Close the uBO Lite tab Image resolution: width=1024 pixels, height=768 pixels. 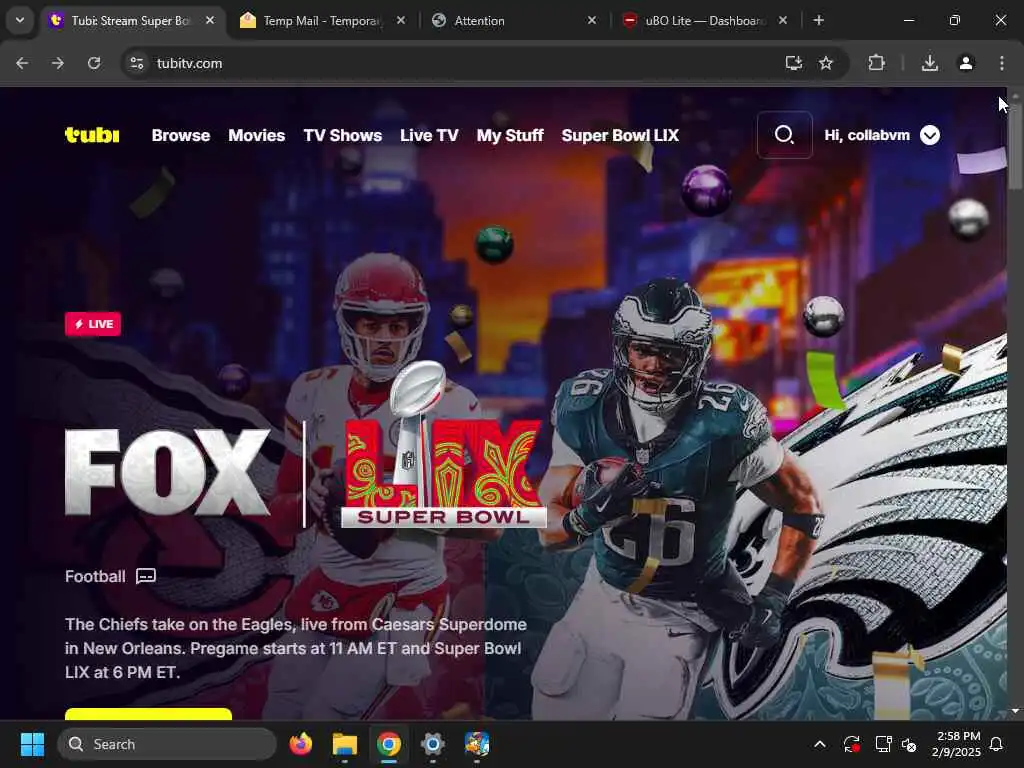pyautogui.click(x=782, y=21)
